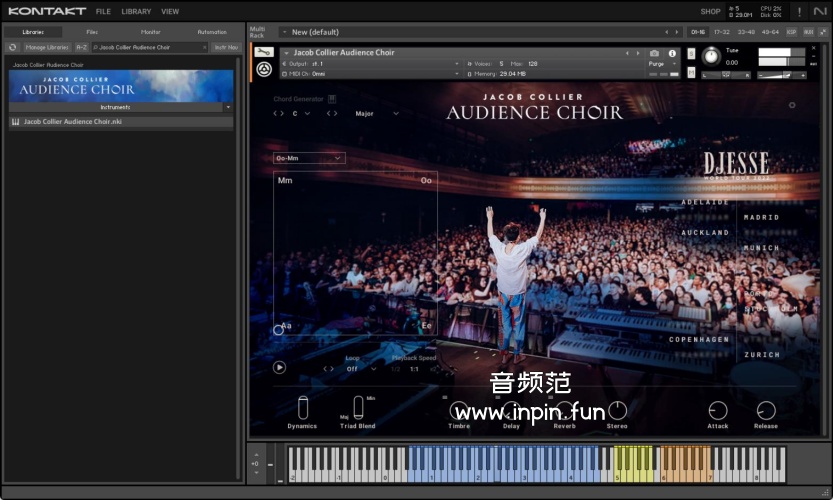Open the instrument edit wrench icon
The height and width of the screenshot is (500, 833).
[264, 52]
